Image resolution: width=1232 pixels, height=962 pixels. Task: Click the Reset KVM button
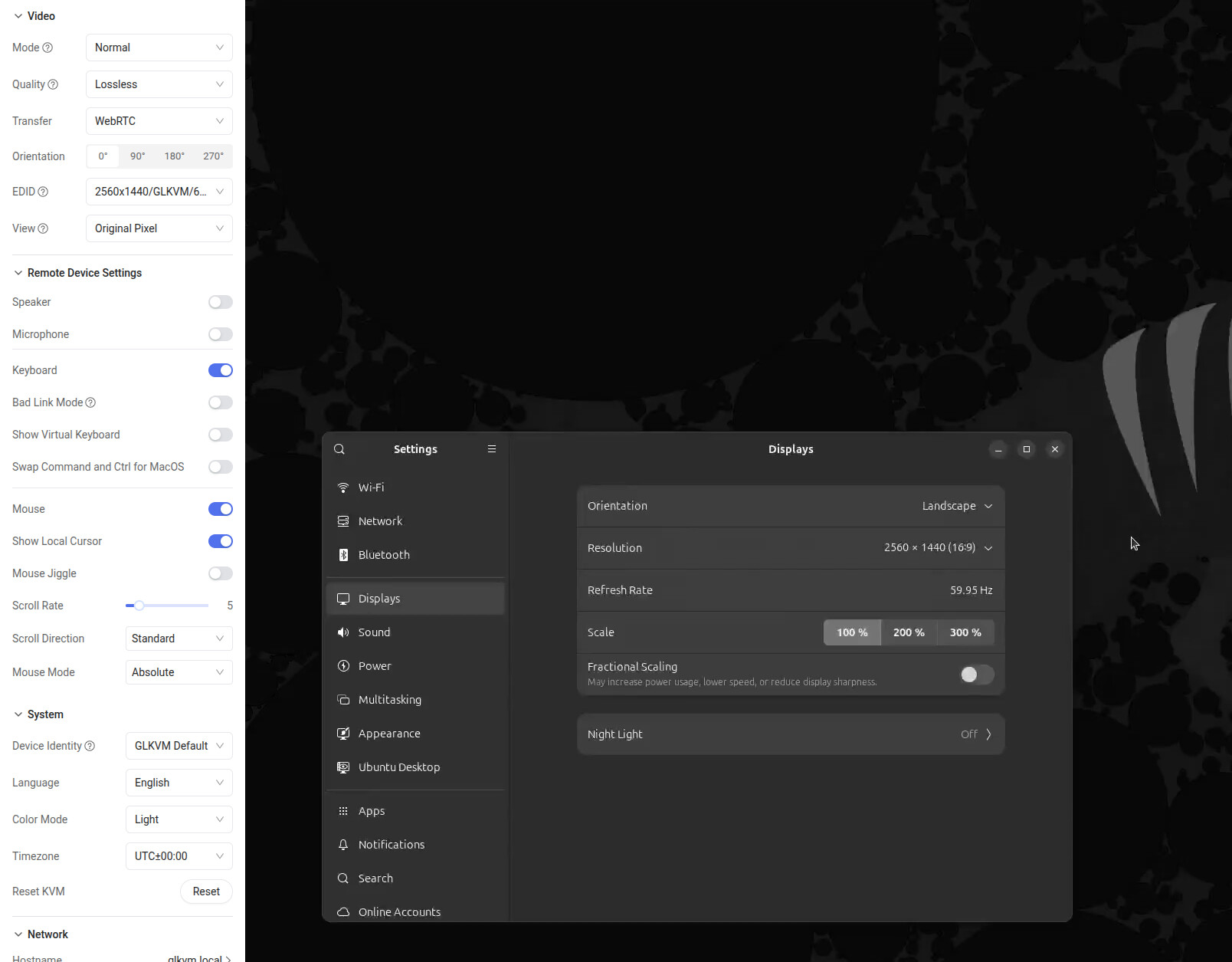206,891
